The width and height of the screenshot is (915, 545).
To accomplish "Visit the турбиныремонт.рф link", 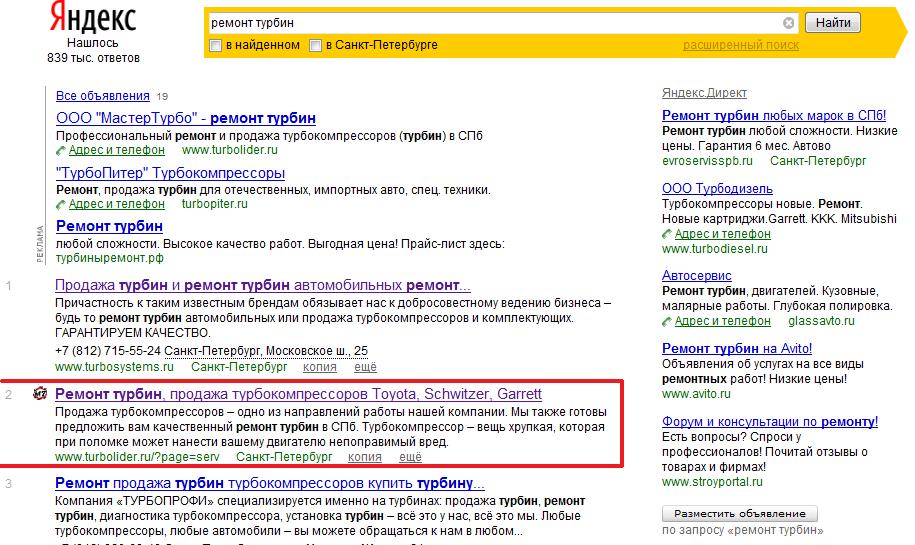I will coord(110,258).
